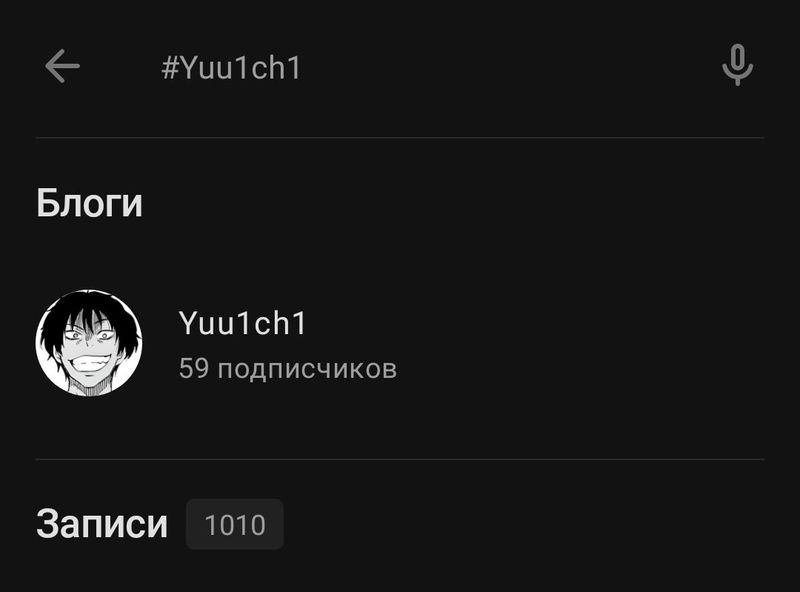800x592 pixels.
Task: Open the Блоги section header
Action: tap(89, 203)
